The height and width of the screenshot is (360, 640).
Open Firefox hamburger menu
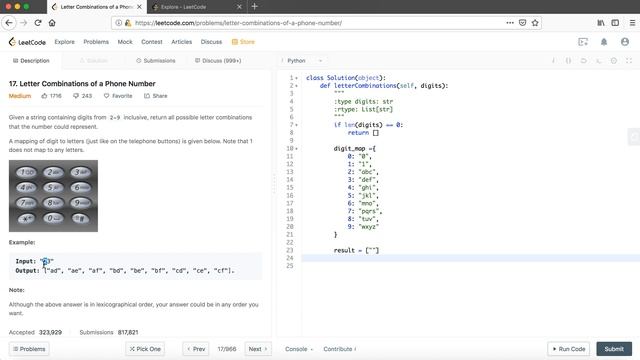pyautogui.click(x=632, y=23)
